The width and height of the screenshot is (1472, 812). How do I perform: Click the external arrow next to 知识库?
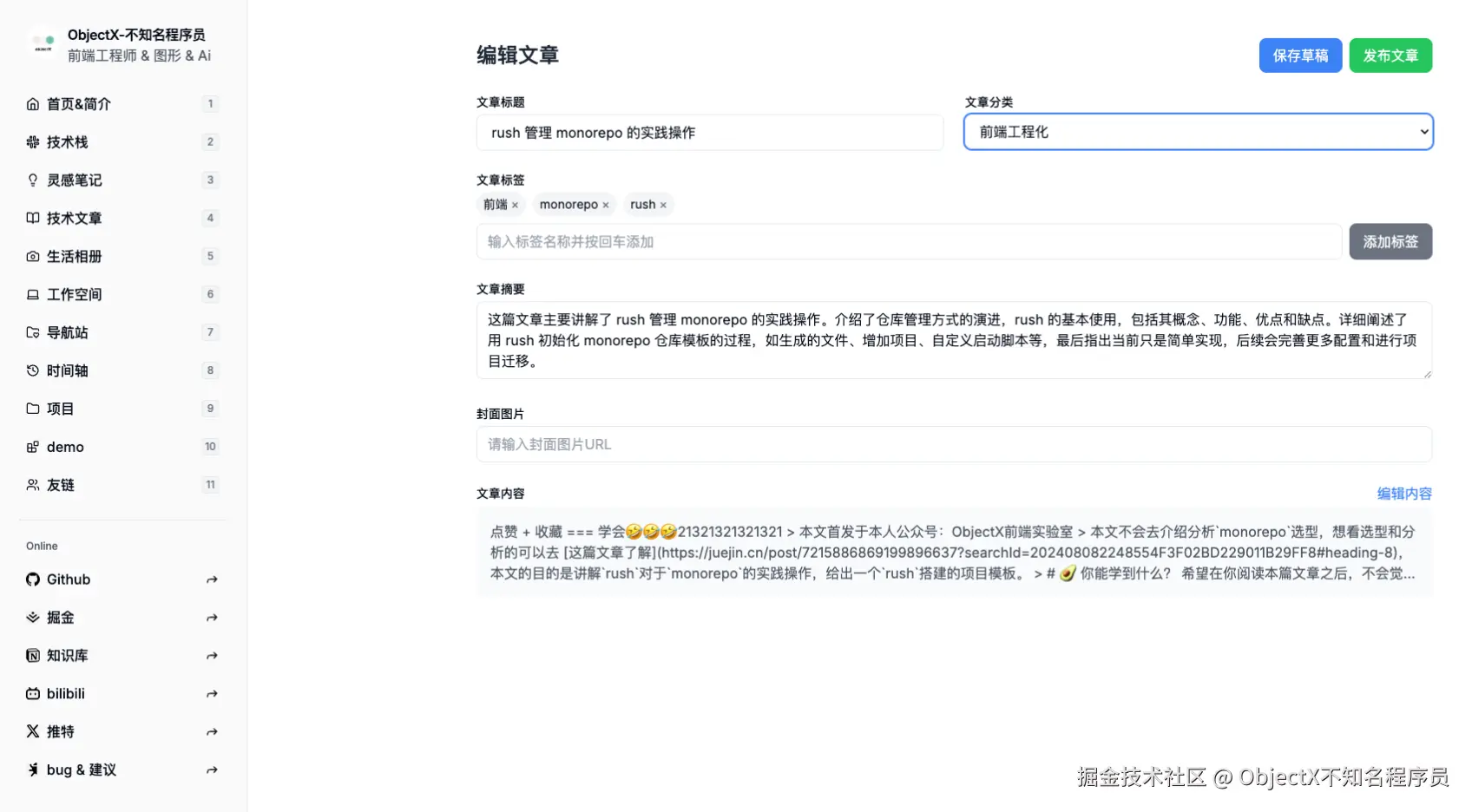coord(212,656)
